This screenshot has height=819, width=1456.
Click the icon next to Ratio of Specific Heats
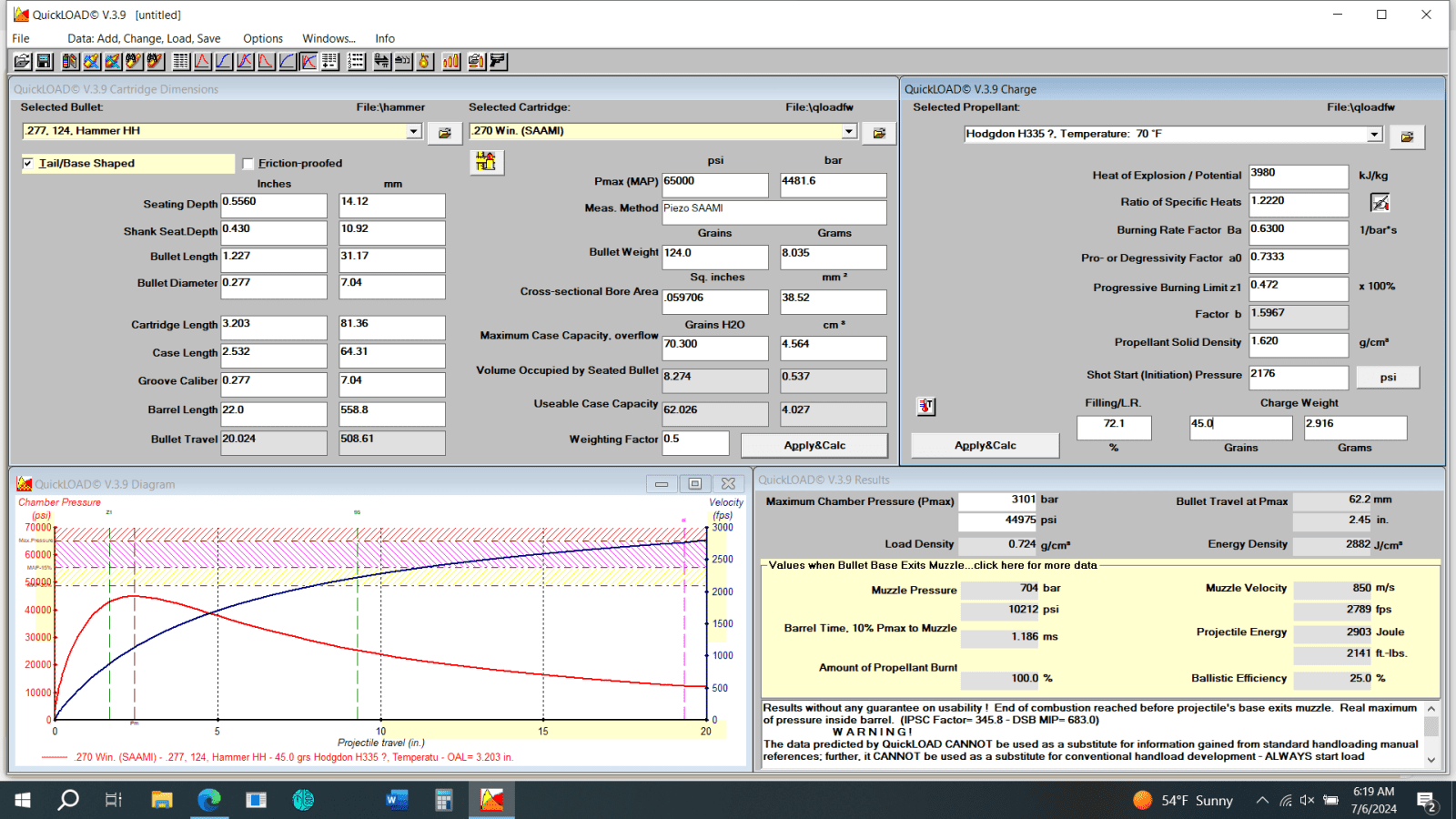pyautogui.click(x=1380, y=203)
